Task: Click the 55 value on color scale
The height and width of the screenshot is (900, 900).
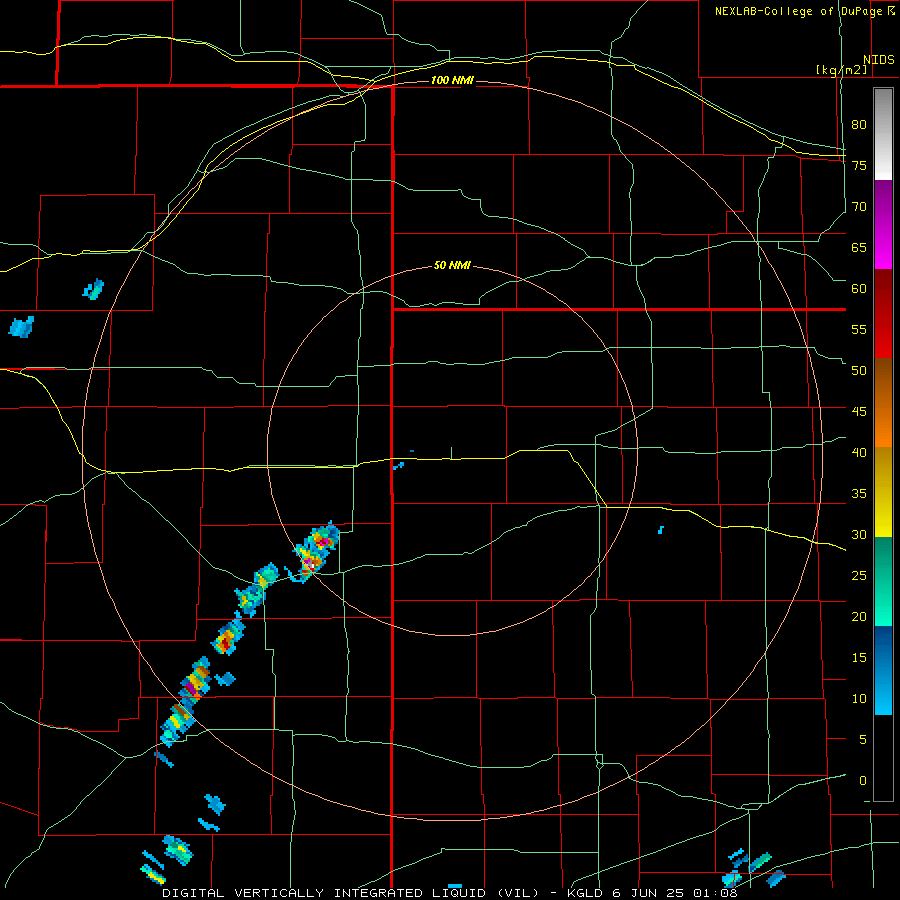Action: pos(859,329)
